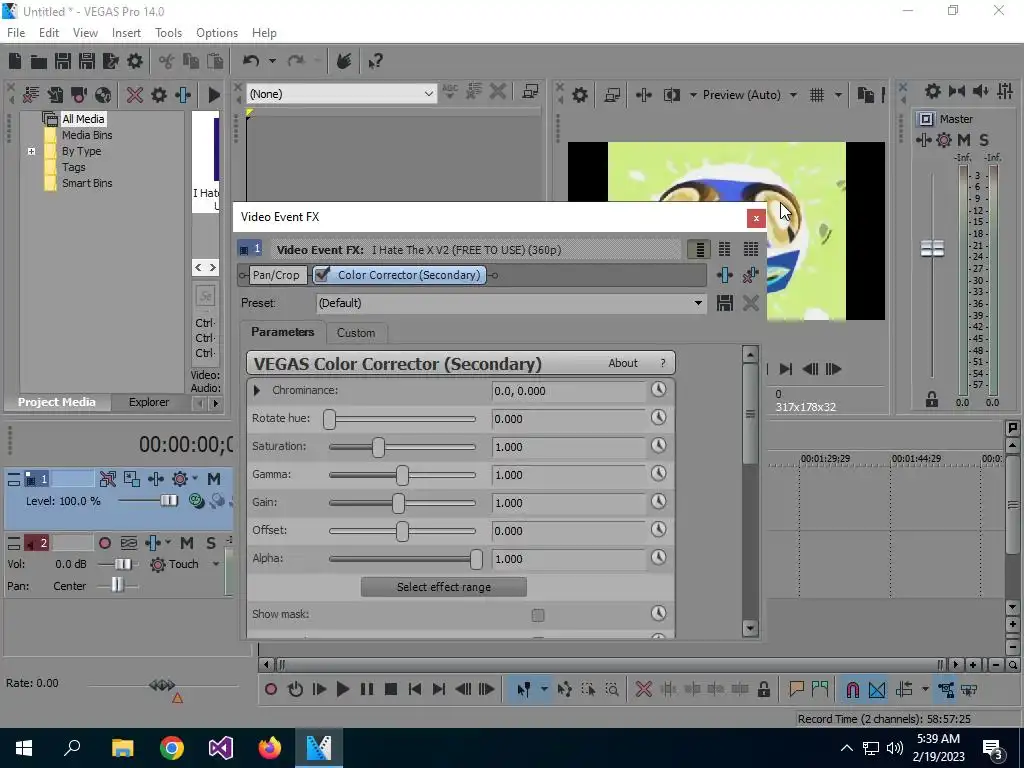Click Plug-In Chain icon in Video Event FX

[x=724, y=275]
